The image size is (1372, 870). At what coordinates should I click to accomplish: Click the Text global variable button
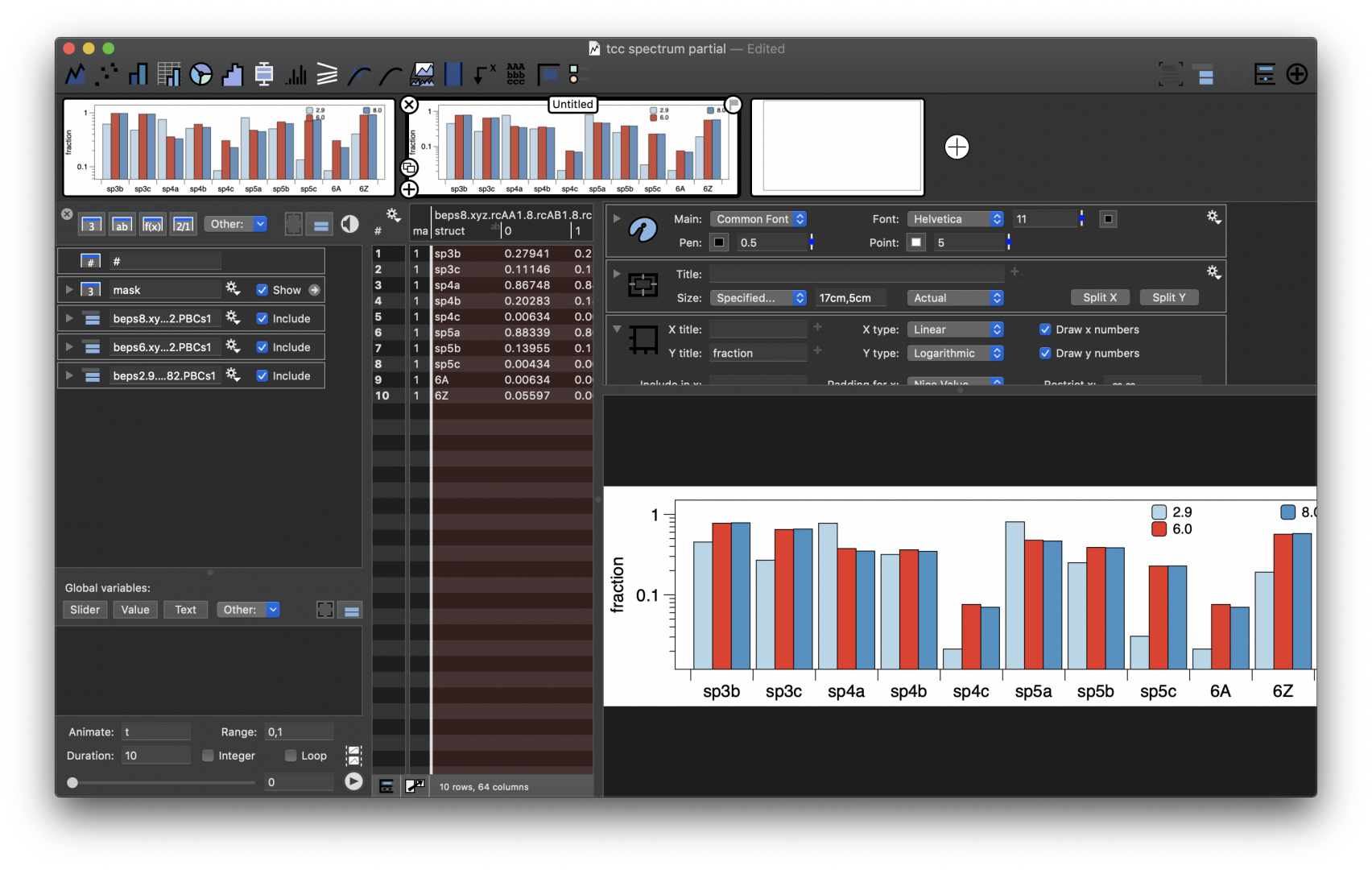(x=185, y=610)
